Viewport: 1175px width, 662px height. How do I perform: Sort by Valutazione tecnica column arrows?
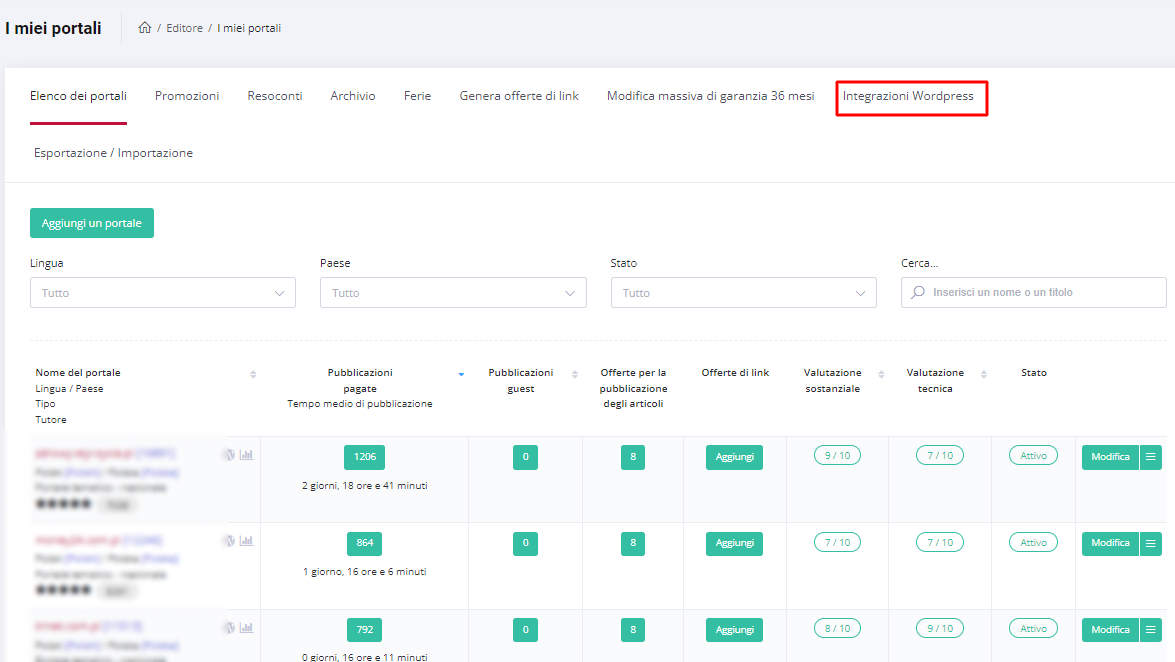(984, 374)
